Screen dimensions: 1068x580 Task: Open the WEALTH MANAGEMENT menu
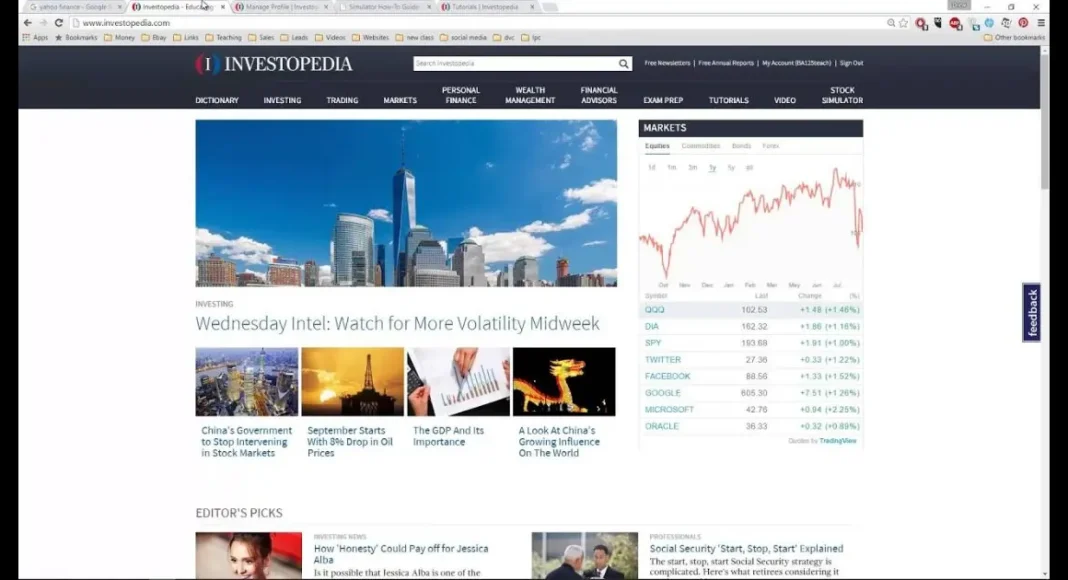(530, 95)
